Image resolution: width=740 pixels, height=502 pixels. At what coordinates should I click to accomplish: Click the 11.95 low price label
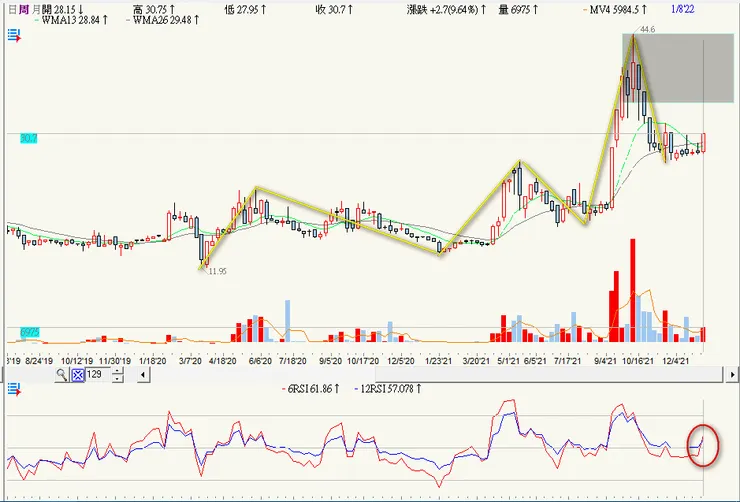tap(218, 271)
